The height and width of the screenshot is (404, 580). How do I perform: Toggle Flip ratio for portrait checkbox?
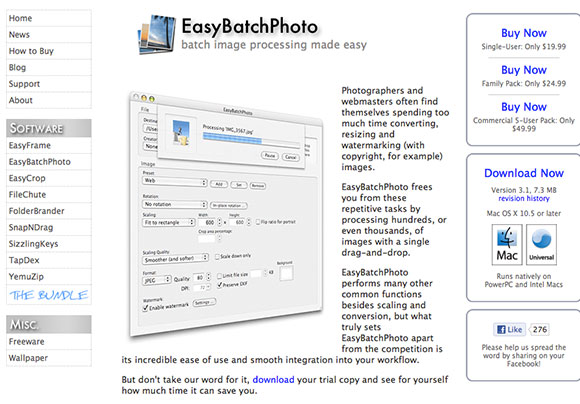coord(258,222)
